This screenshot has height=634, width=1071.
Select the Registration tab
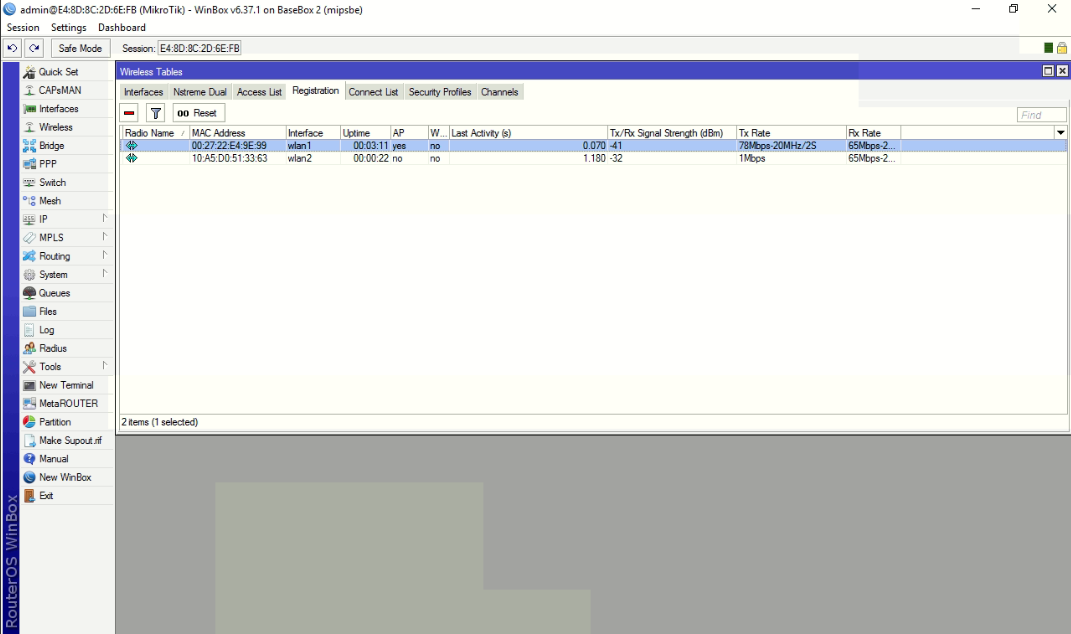tap(316, 91)
